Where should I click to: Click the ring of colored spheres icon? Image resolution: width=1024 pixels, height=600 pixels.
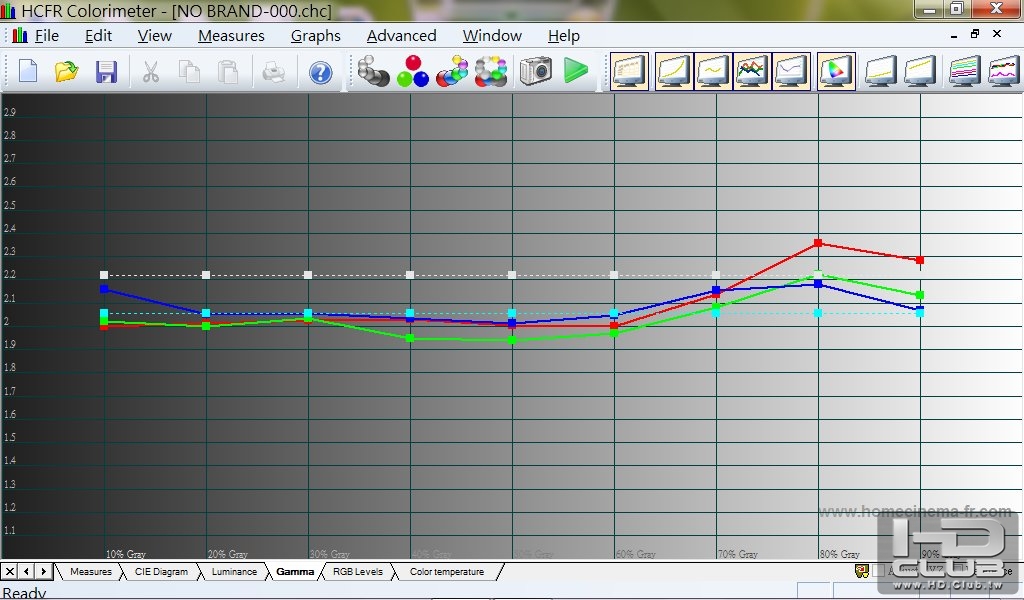[491, 71]
